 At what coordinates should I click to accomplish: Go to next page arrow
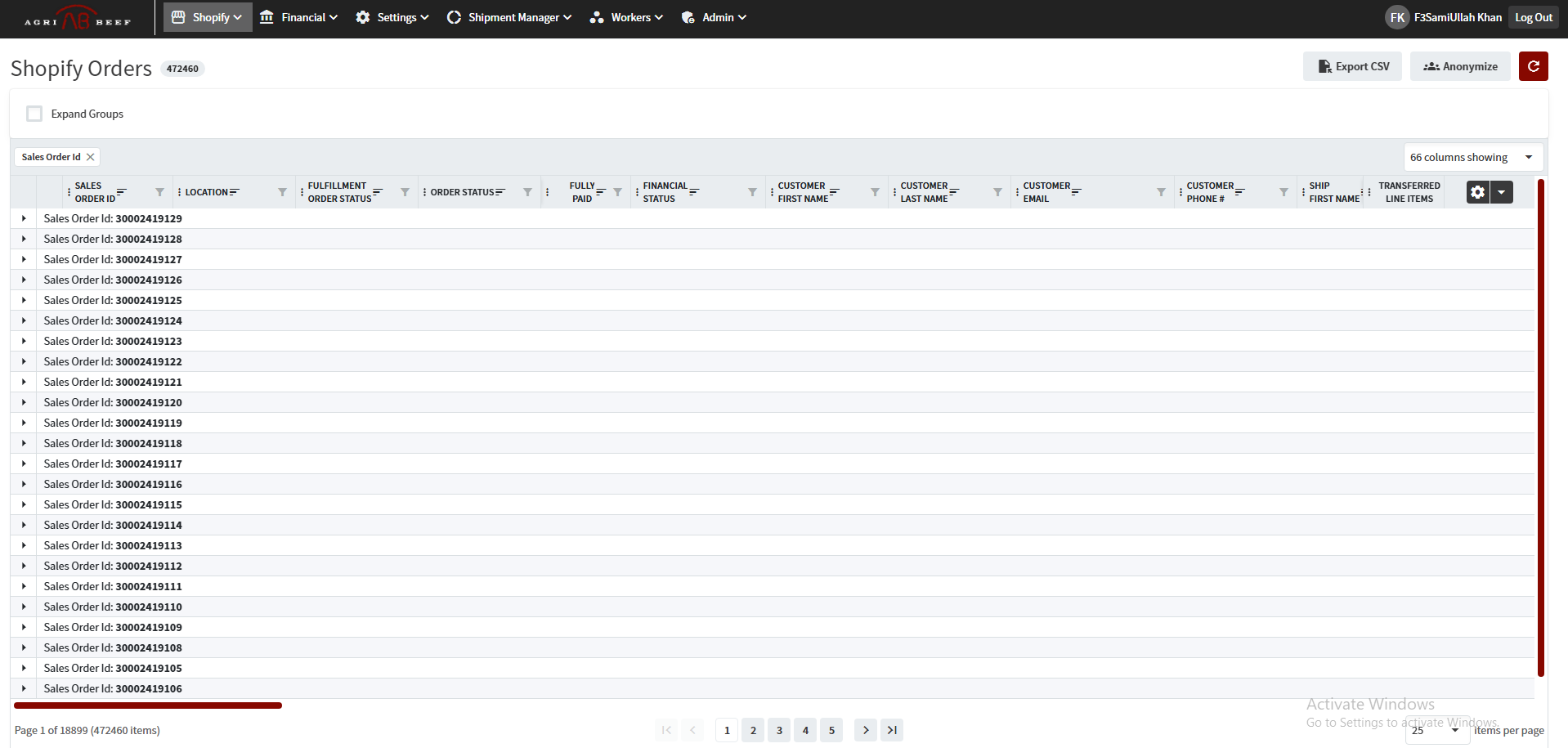tap(866, 730)
